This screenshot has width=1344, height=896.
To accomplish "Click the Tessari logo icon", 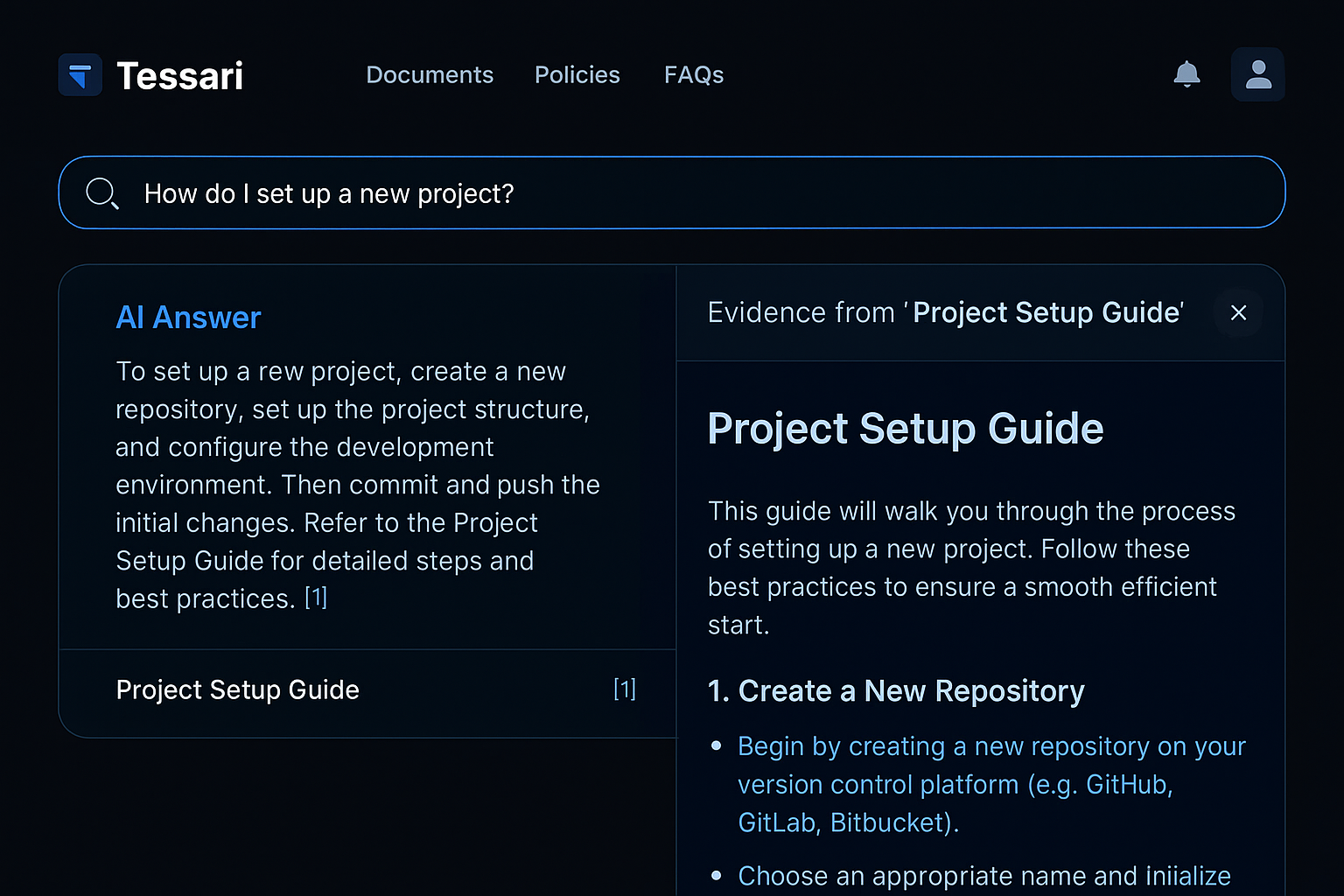I will tap(80, 75).
